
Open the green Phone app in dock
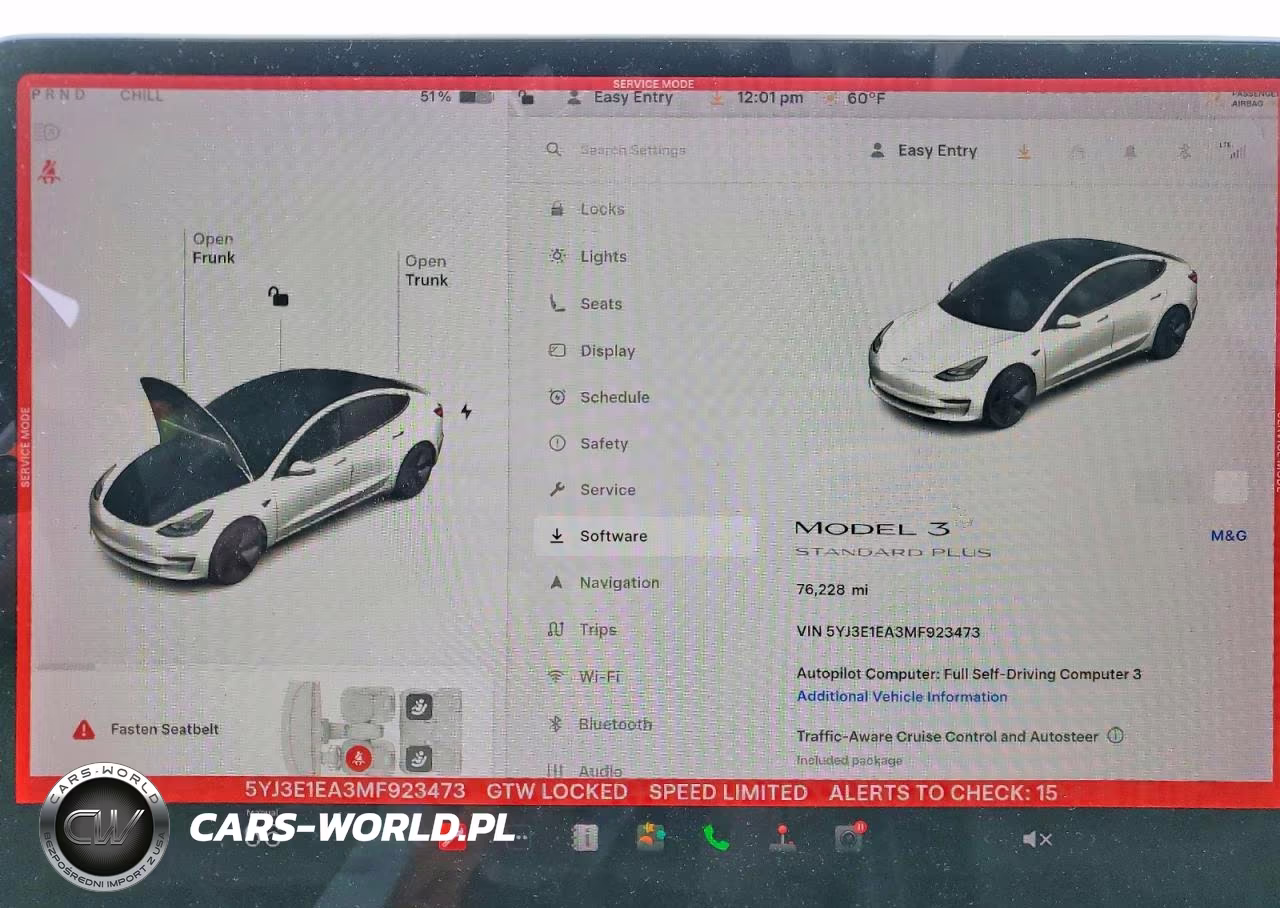click(x=715, y=837)
